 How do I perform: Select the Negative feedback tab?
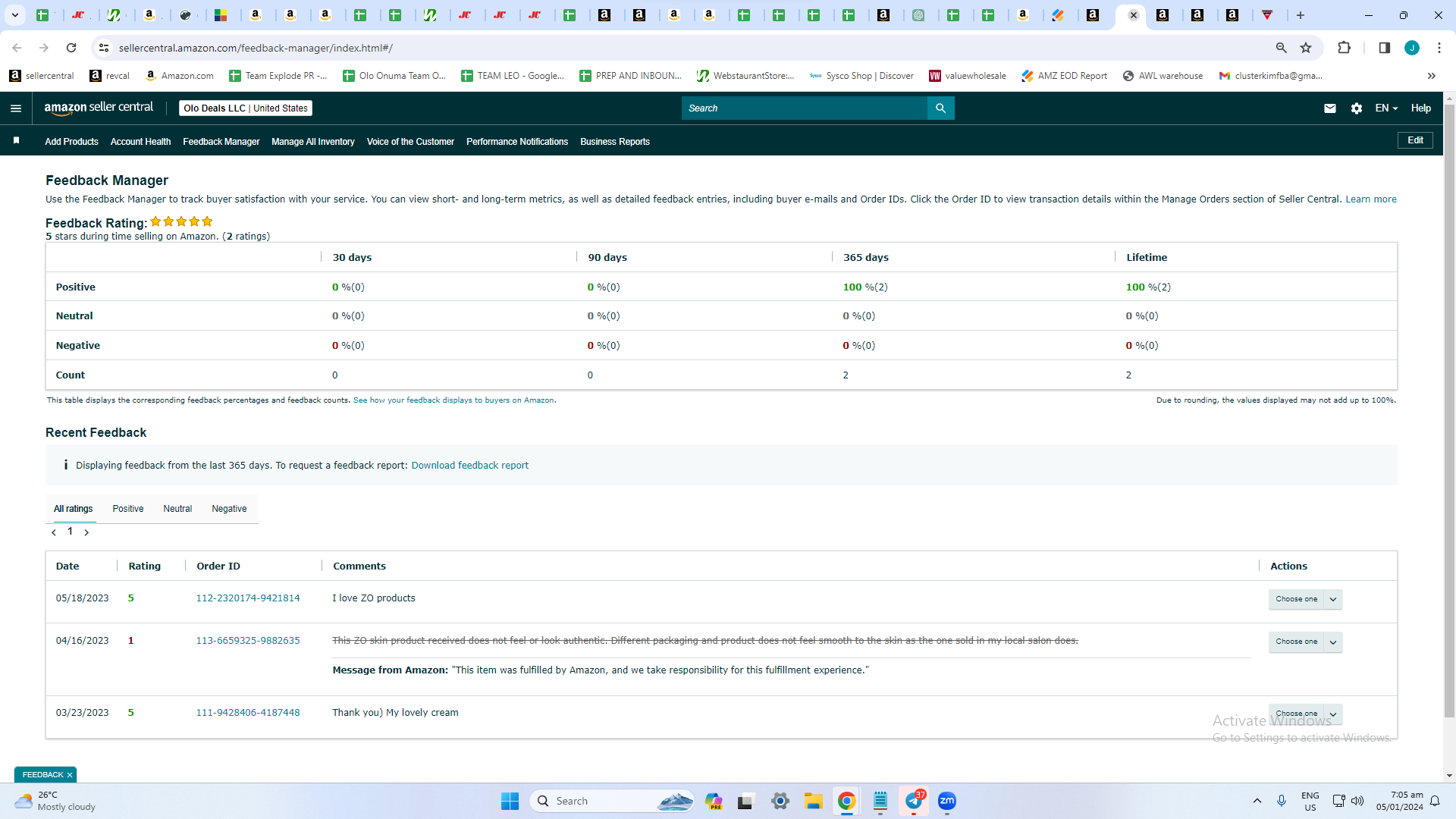[229, 509]
